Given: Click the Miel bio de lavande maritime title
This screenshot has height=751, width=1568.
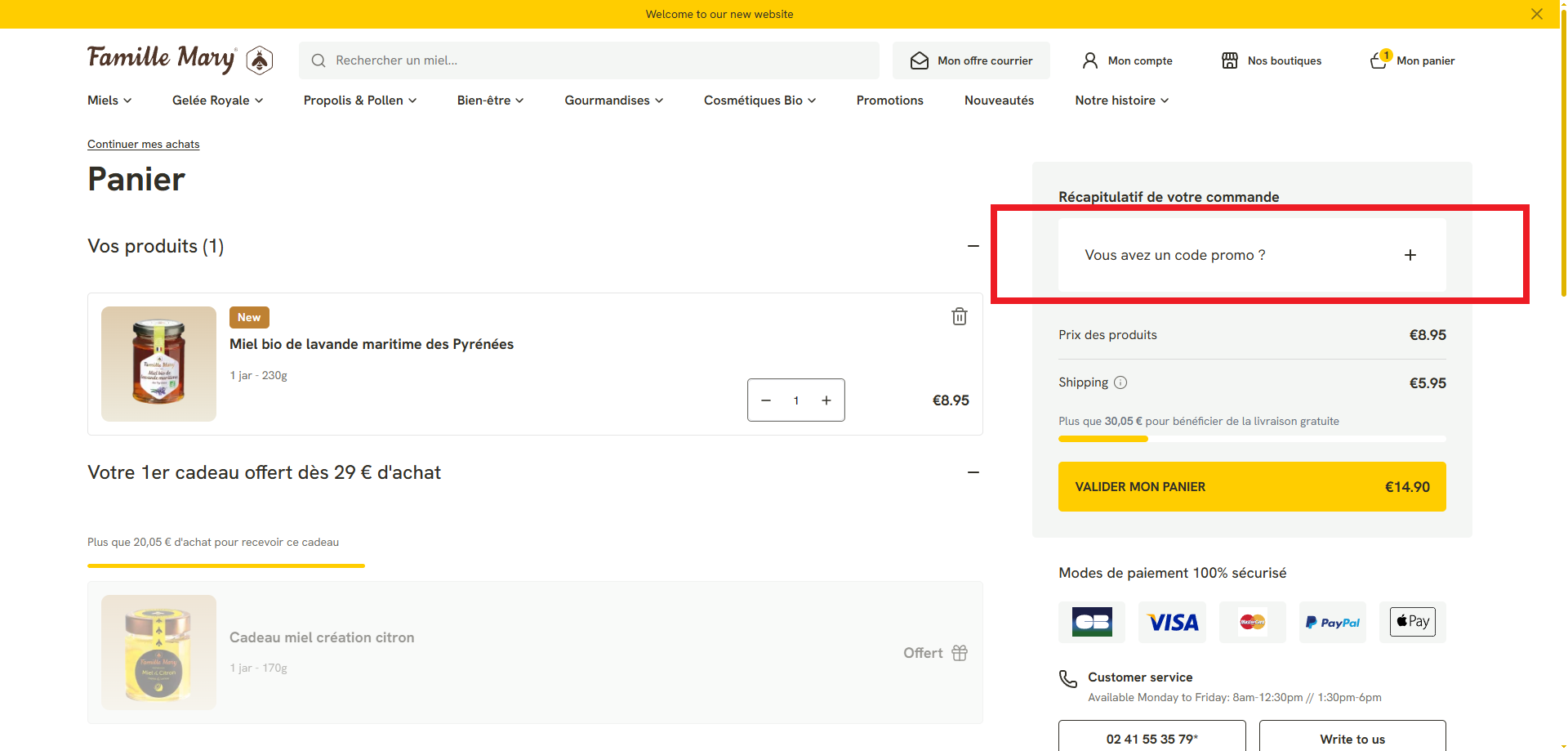Looking at the screenshot, I should (372, 344).
